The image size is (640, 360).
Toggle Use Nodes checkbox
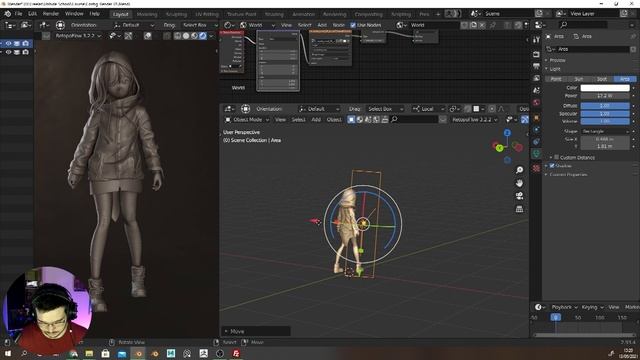coord(353,25)
